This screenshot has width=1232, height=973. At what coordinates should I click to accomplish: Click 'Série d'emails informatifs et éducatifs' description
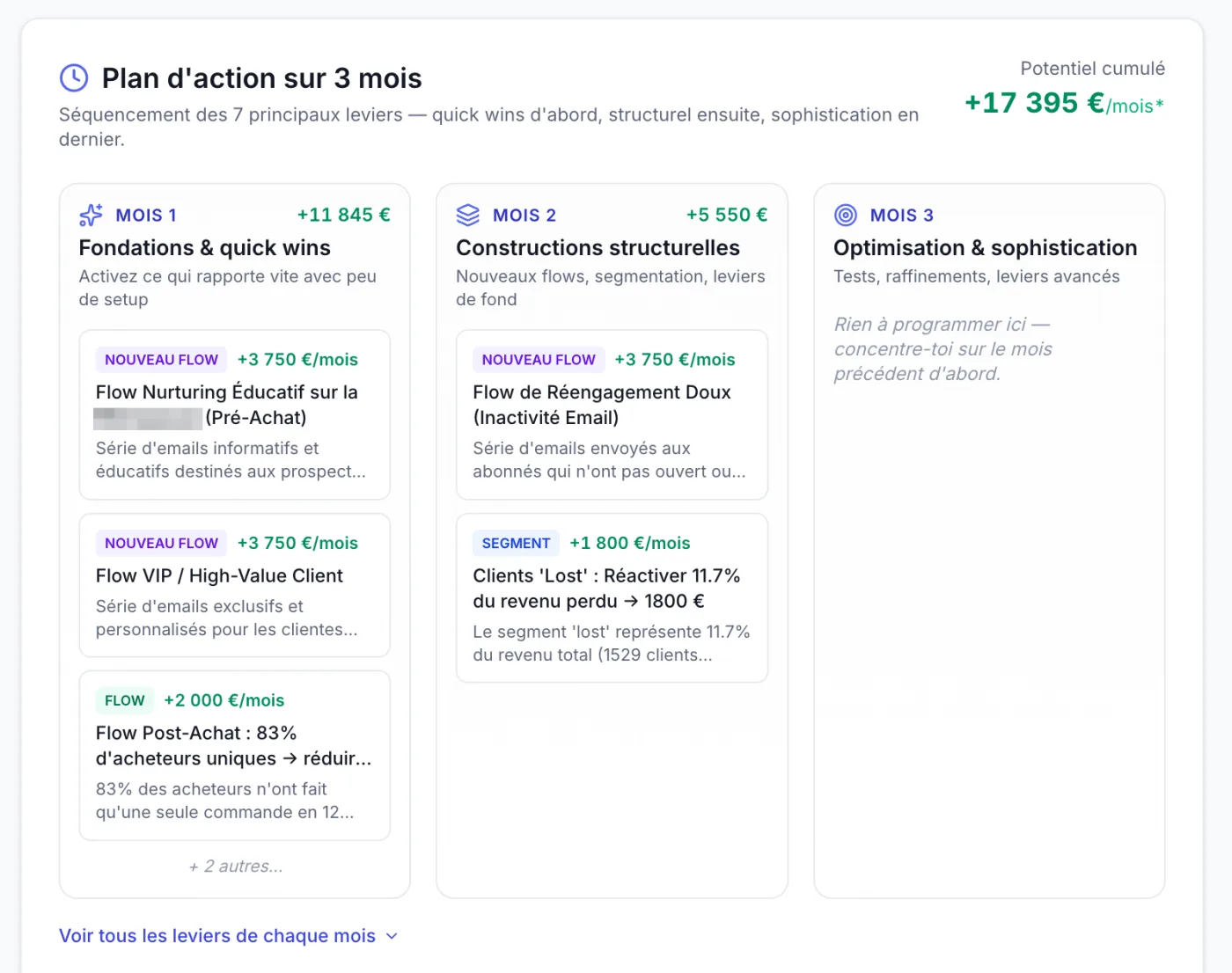[231, 460]
